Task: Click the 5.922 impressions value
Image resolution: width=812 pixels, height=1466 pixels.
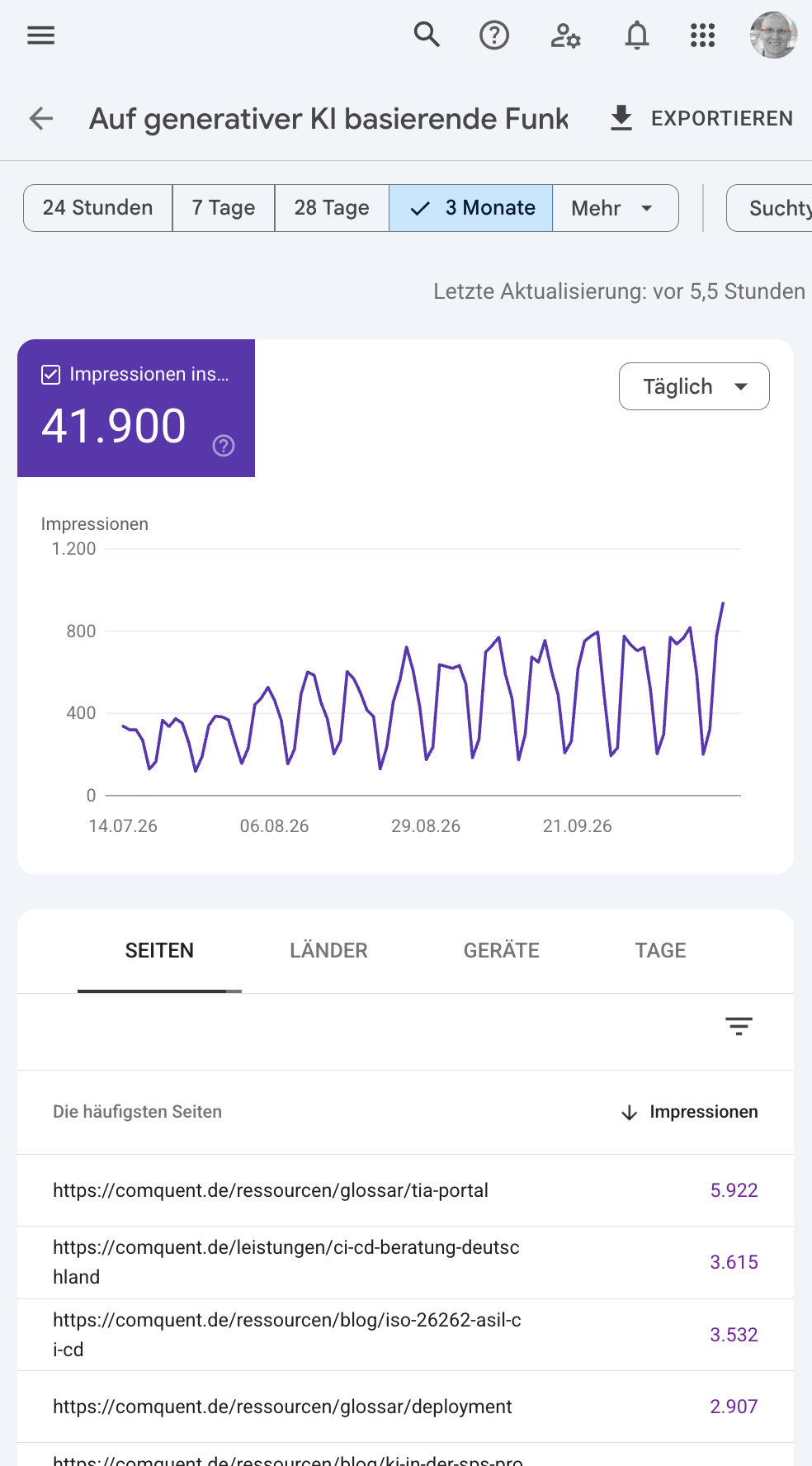Action: [734, 1190]
